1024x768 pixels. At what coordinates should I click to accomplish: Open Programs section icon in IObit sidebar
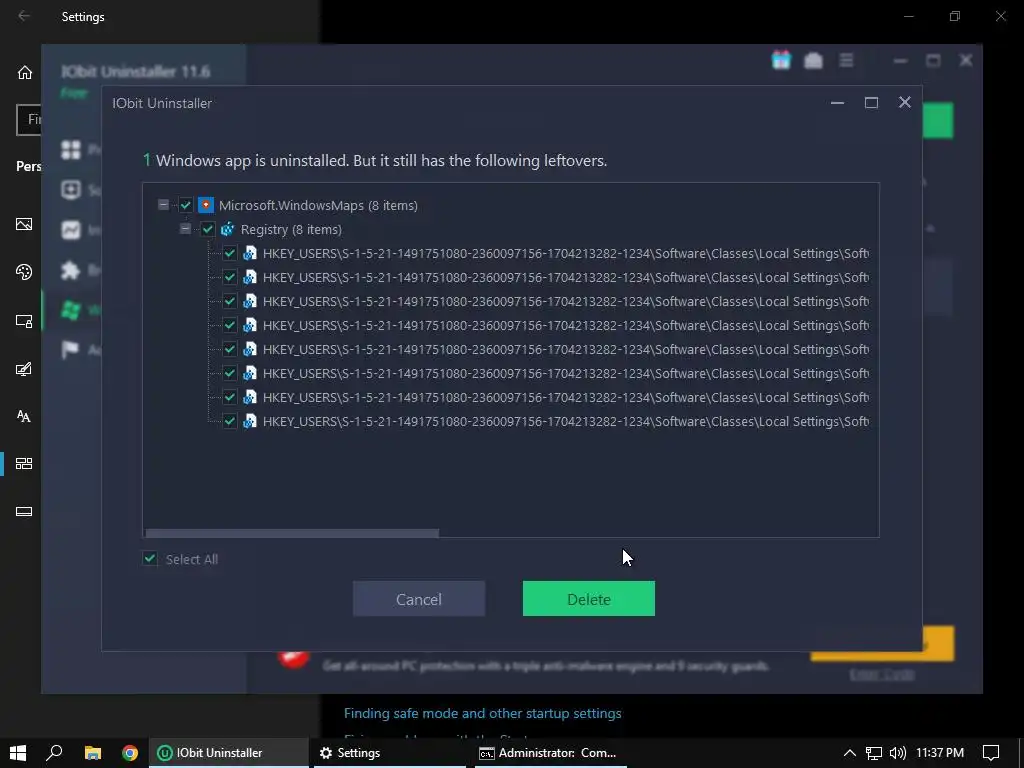71,150
